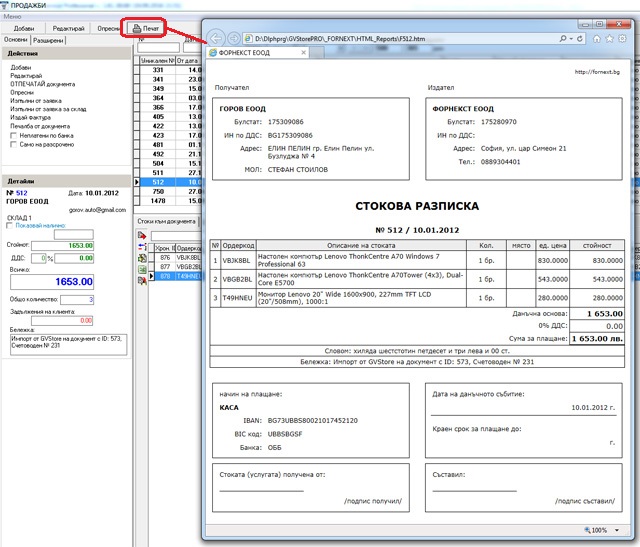The image size is (640, 547).
Task: Select document row 405
Action: (x=170, y=117)
